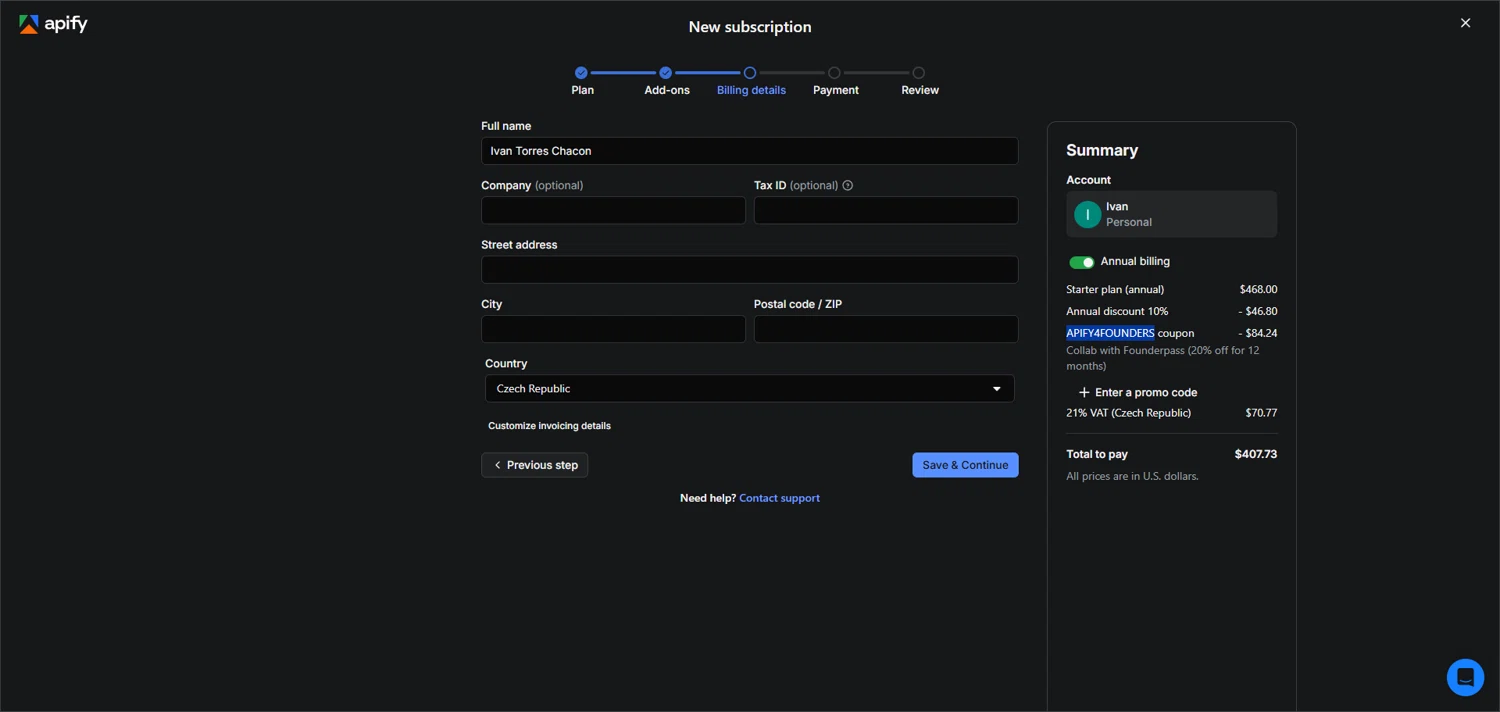
Task: Click the - $46.80 discount amount
Action: coord(1257,311)
